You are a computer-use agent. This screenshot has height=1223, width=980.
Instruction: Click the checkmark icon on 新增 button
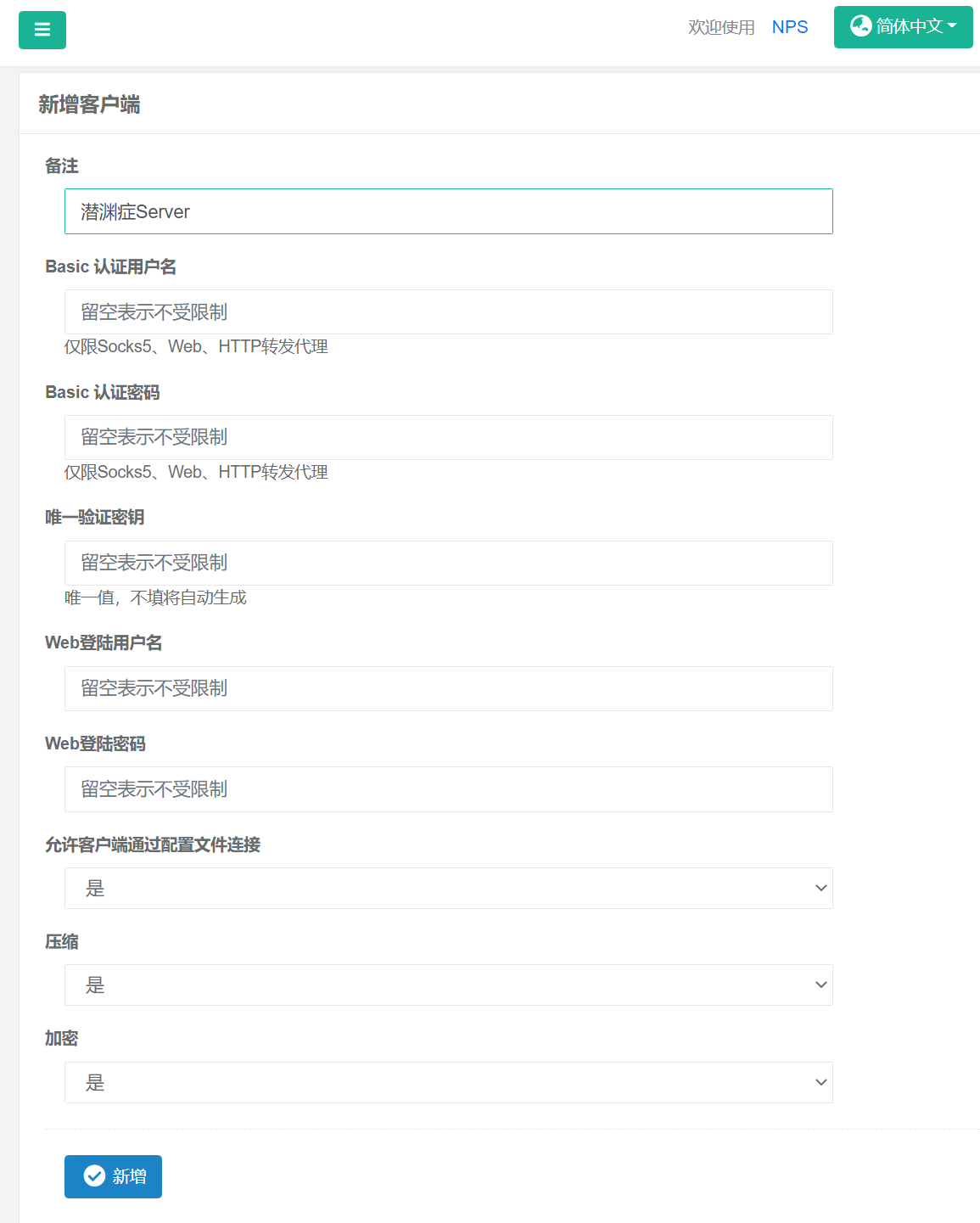[x=94, y=1175]
